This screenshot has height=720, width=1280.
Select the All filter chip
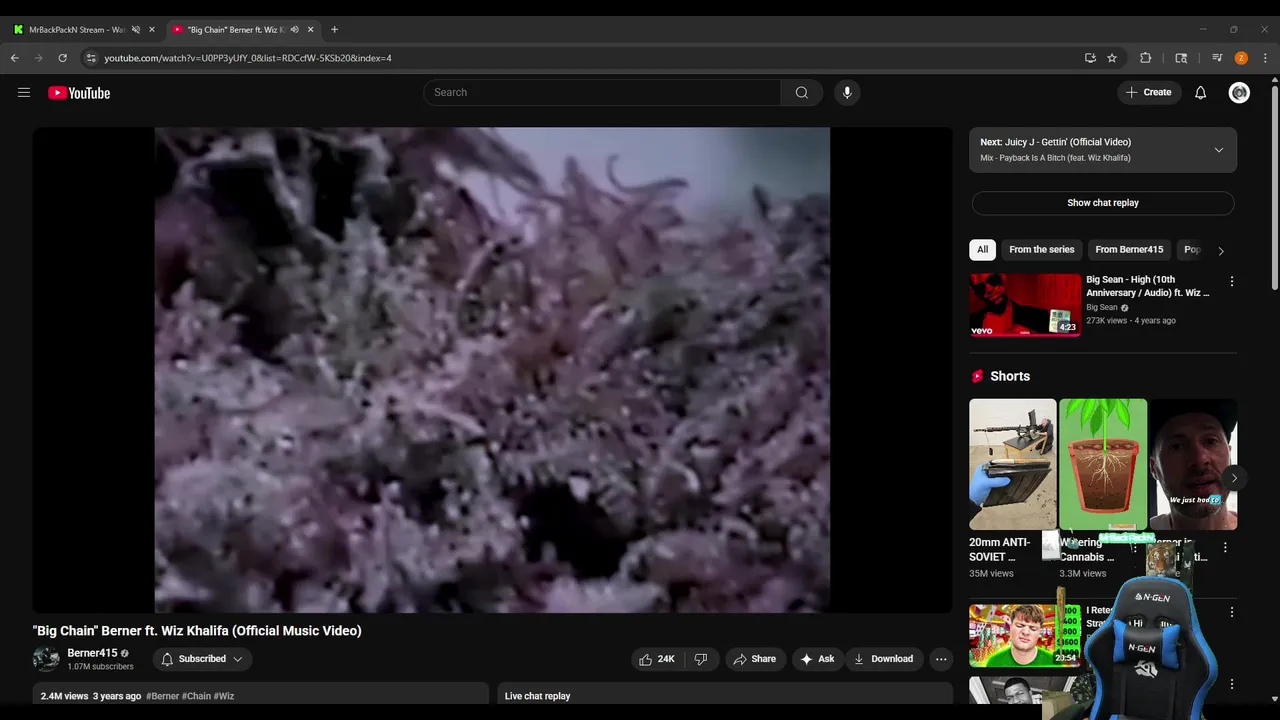tap(982, 250)
